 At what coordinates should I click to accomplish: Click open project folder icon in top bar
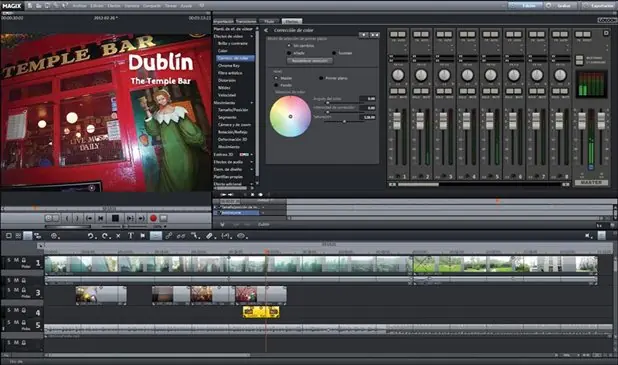pos(39,6)
